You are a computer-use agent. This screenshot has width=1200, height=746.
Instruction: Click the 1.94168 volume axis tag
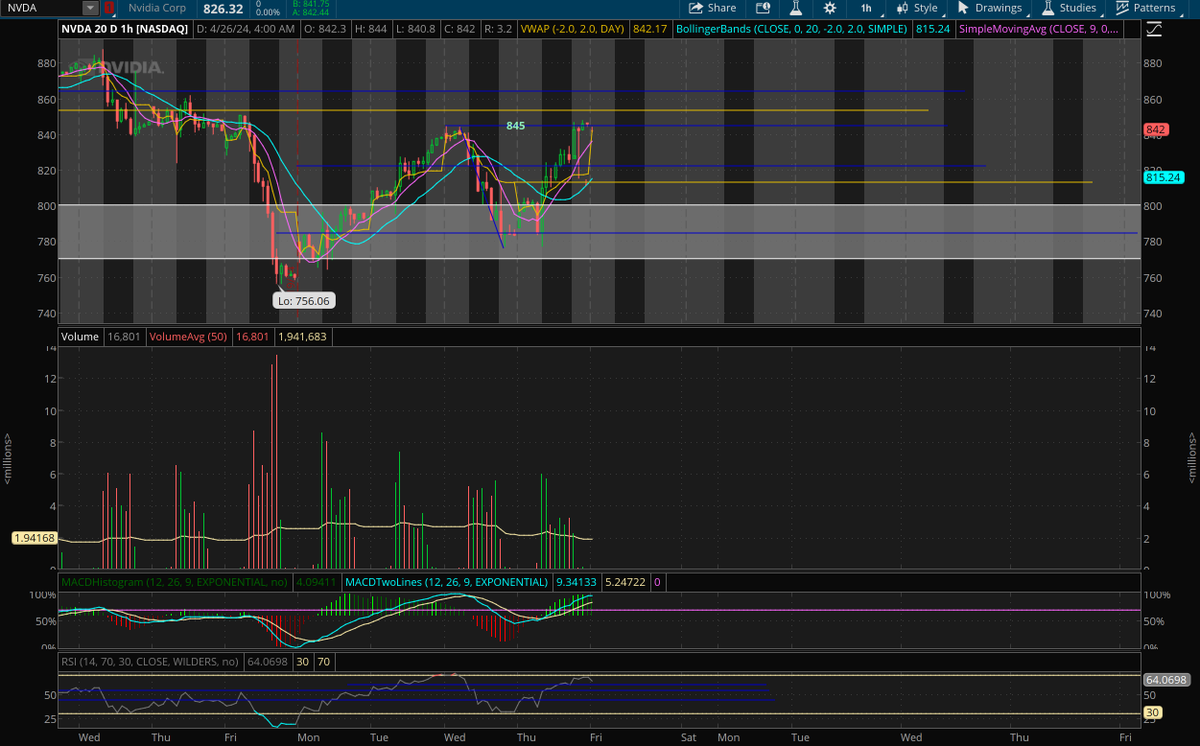click(34, 538)
